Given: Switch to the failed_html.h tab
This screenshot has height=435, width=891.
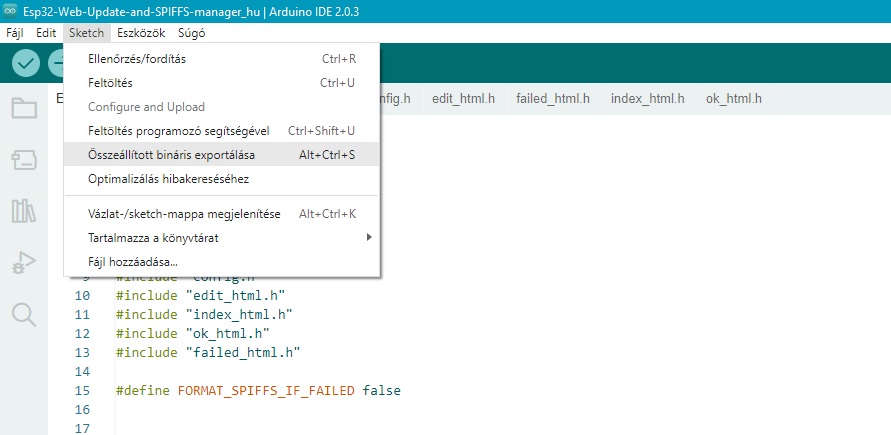Looking at the screenshot, I should (x=553, y=99).
